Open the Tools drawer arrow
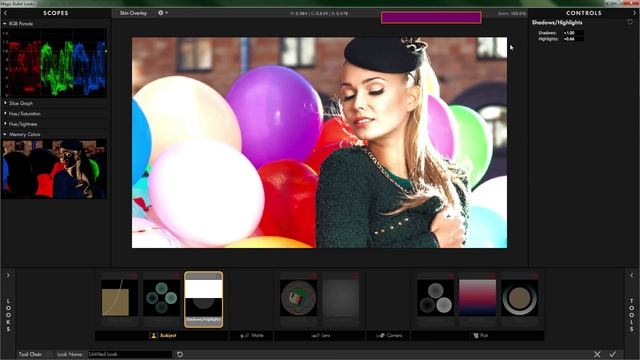The width and height of the screenshot is (640, 360). tap(631, 276)
